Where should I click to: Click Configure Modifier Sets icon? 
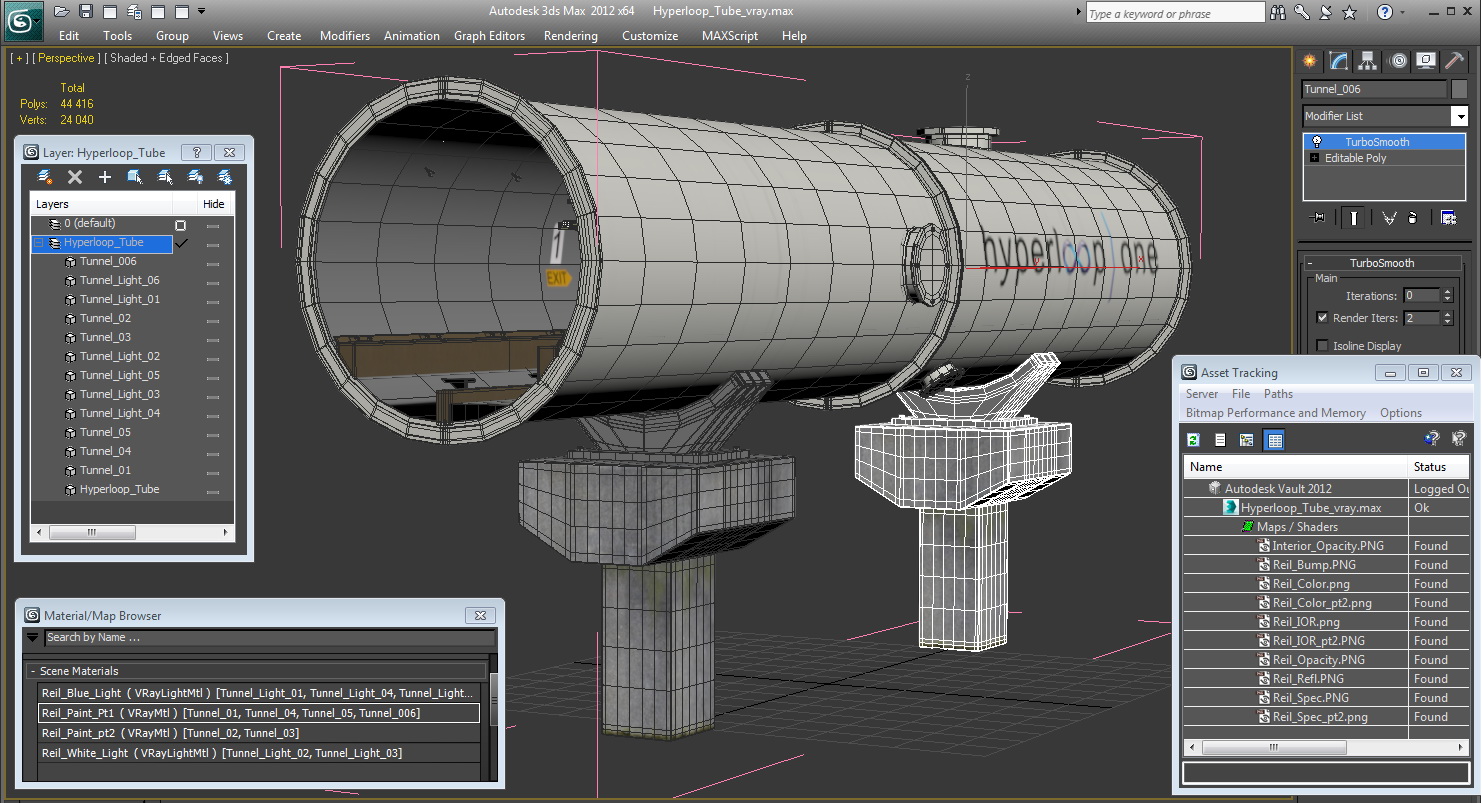1448,218
